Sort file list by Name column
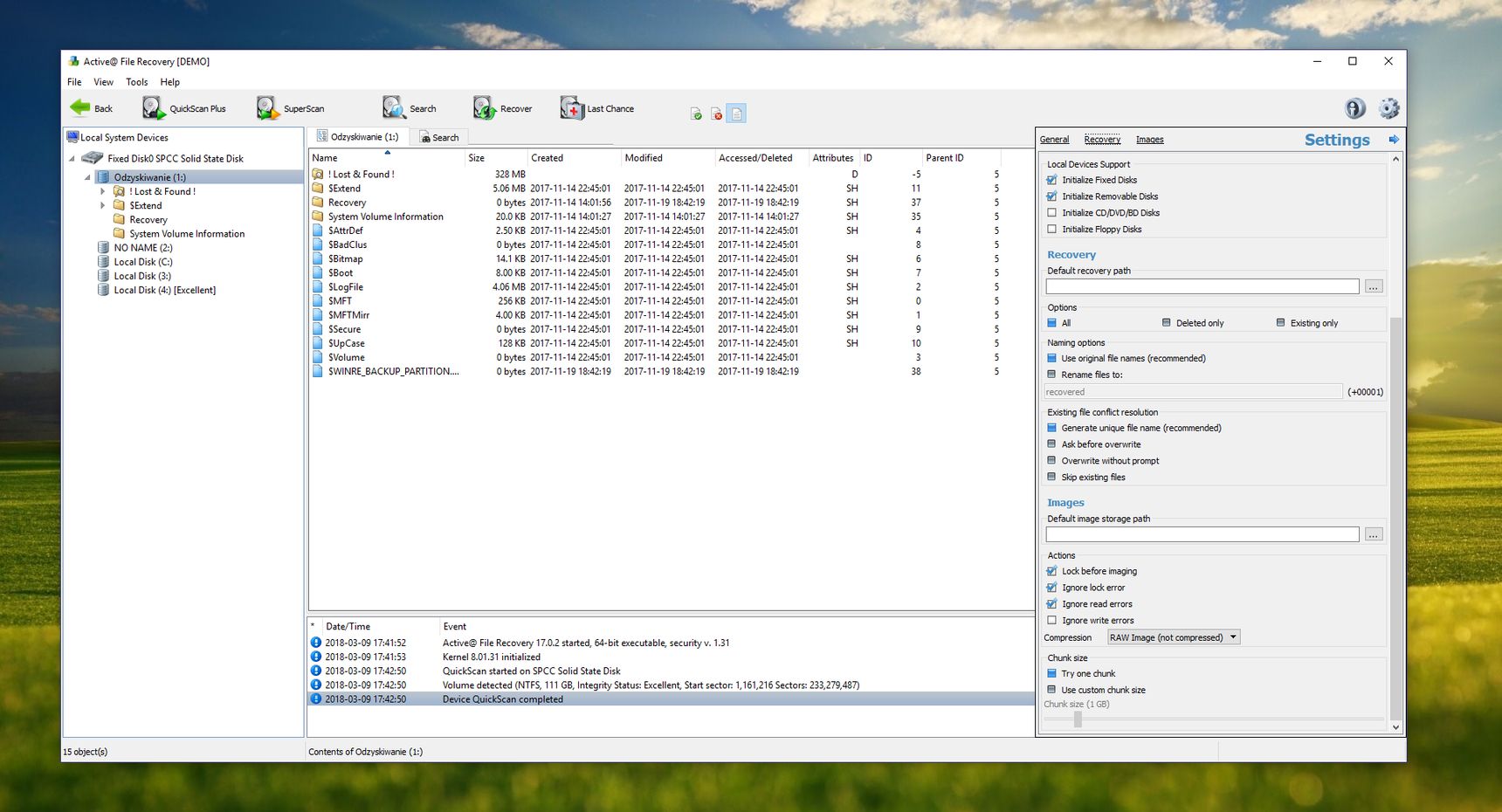The image size is (1502, 812). [387, 158]
